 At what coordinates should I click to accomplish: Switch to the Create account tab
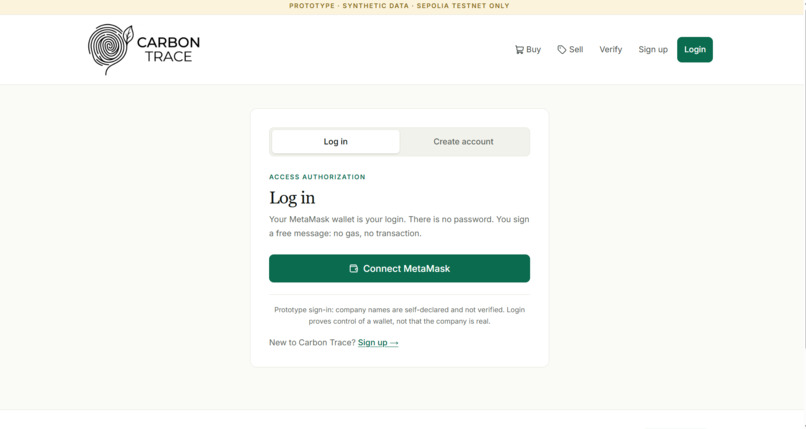[x=463, y=141]
